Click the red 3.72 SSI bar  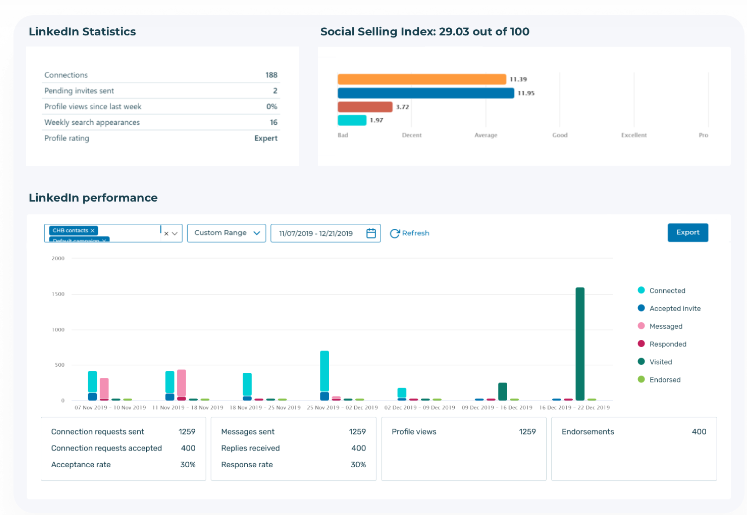tap(365, 107)
